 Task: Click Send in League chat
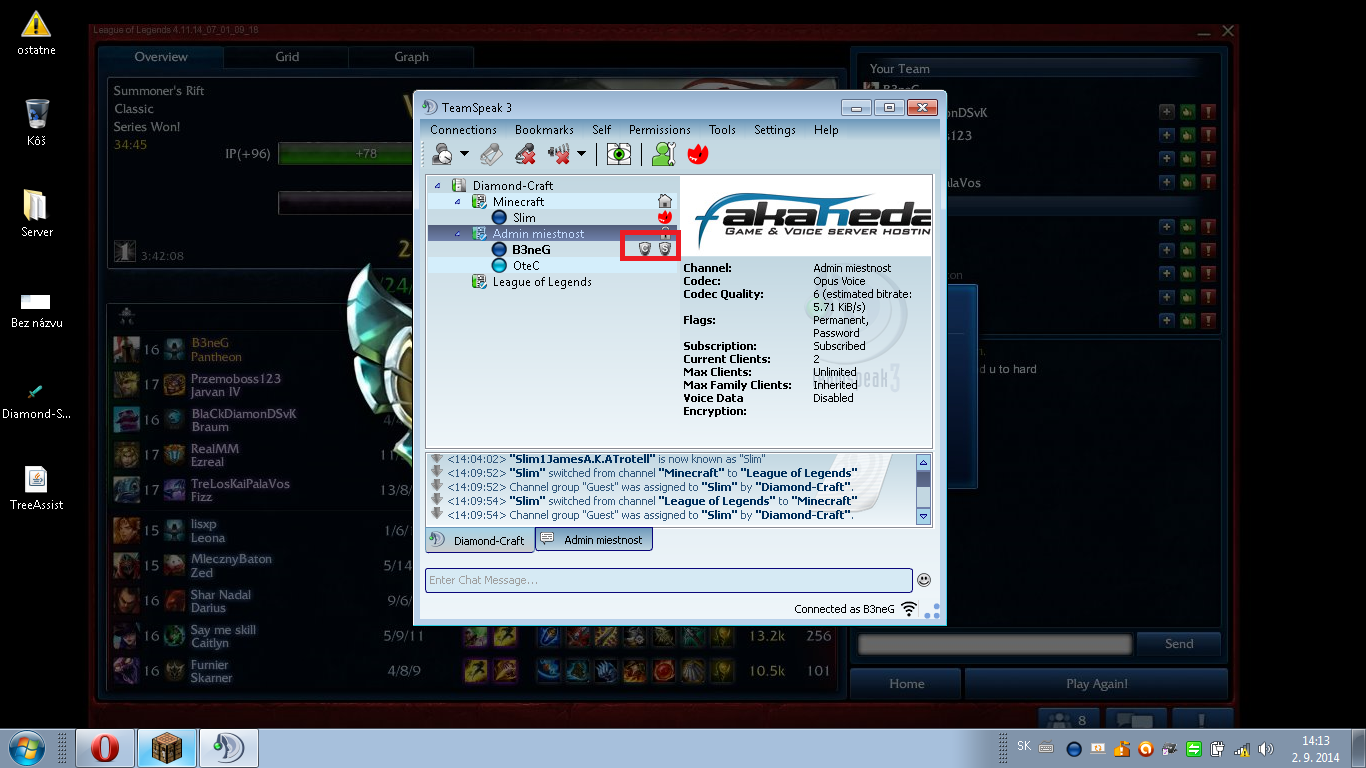1179,644
